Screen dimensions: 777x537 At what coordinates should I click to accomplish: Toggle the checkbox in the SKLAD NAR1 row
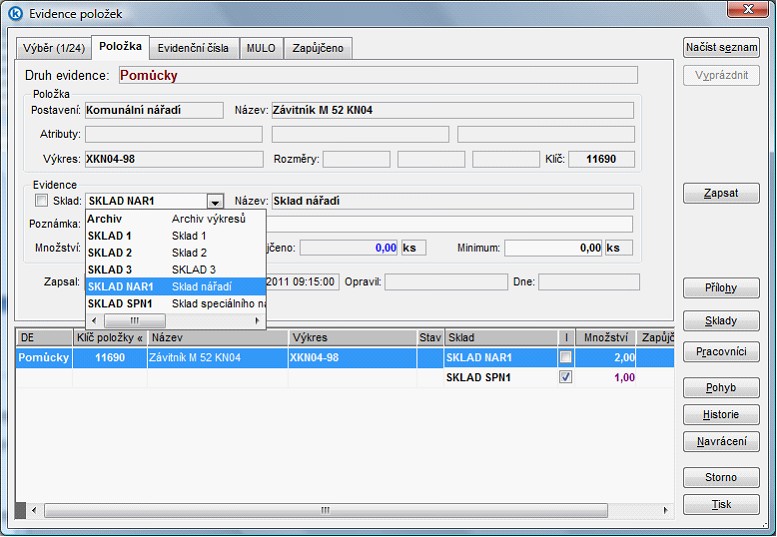565,357
